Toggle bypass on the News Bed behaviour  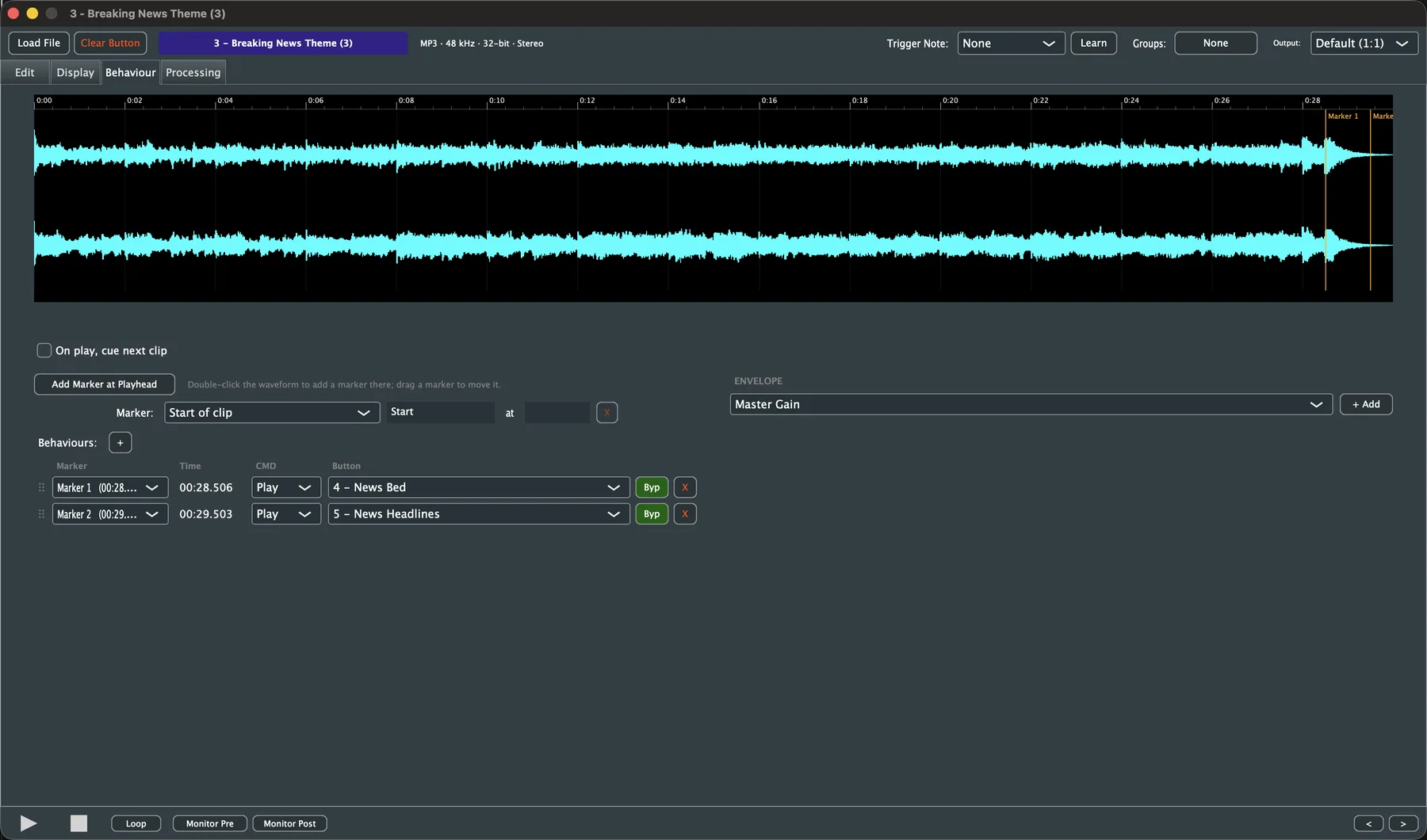tap(652, 487)
